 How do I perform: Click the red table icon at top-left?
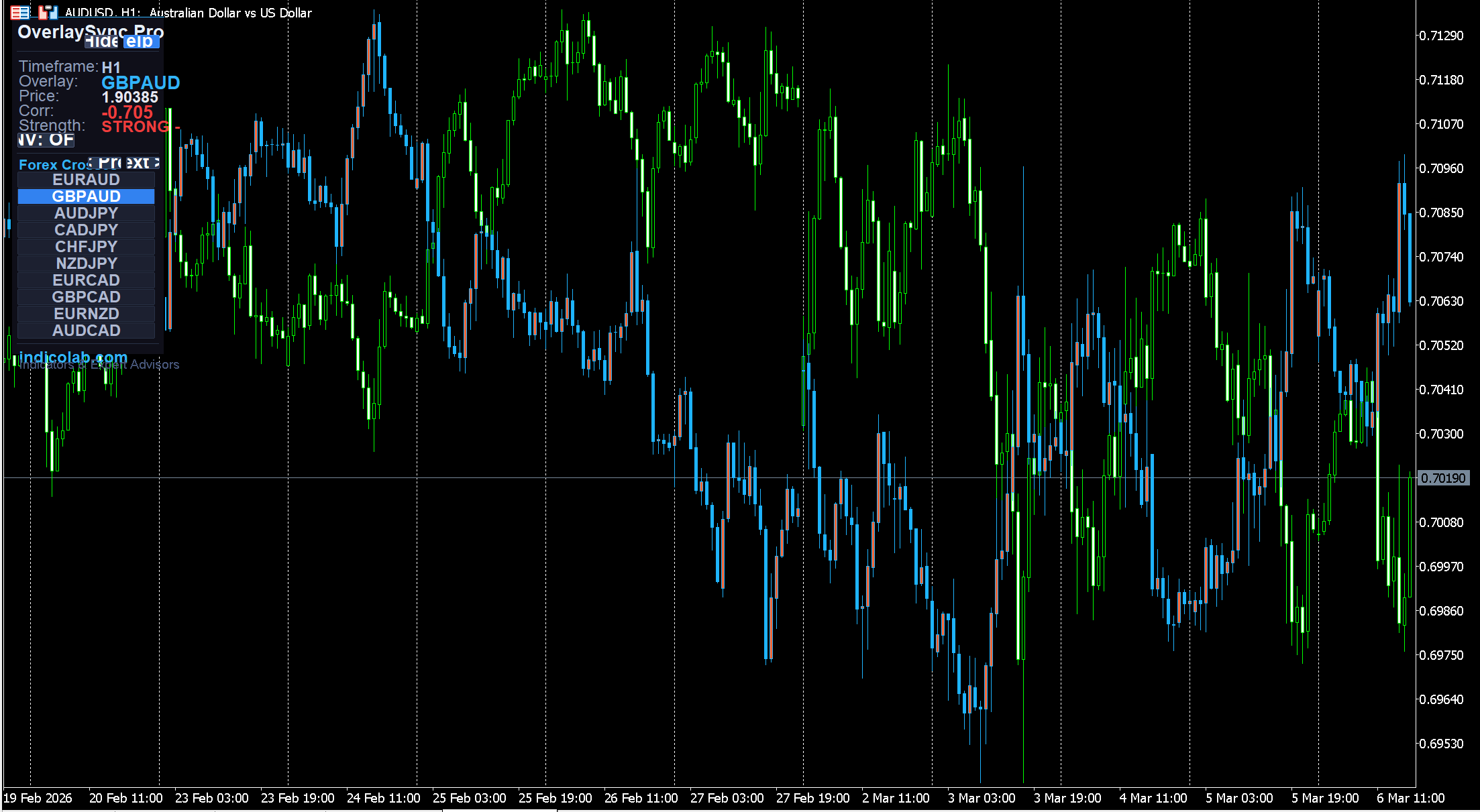20,12
